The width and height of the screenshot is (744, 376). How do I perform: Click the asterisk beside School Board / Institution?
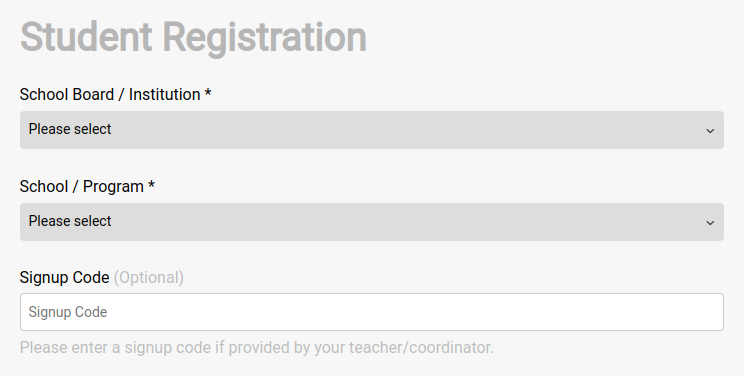point(208,92)
